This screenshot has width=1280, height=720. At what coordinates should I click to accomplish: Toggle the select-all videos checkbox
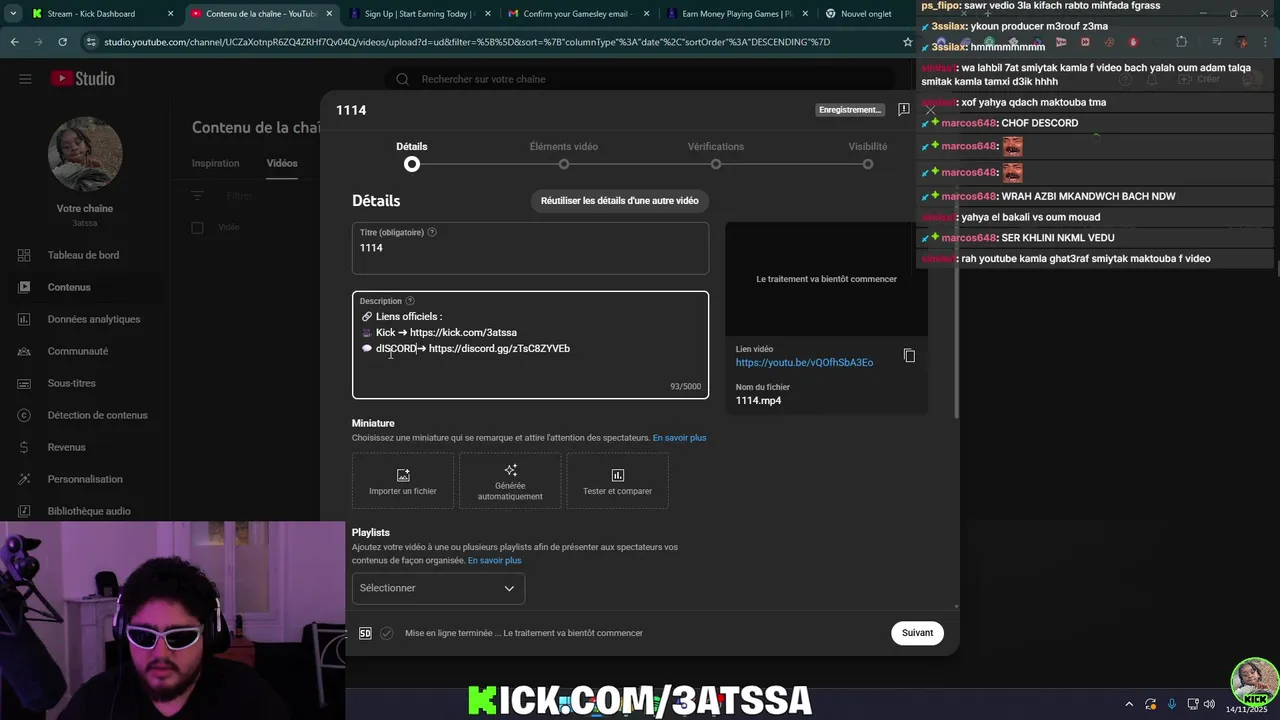point(197,228)
